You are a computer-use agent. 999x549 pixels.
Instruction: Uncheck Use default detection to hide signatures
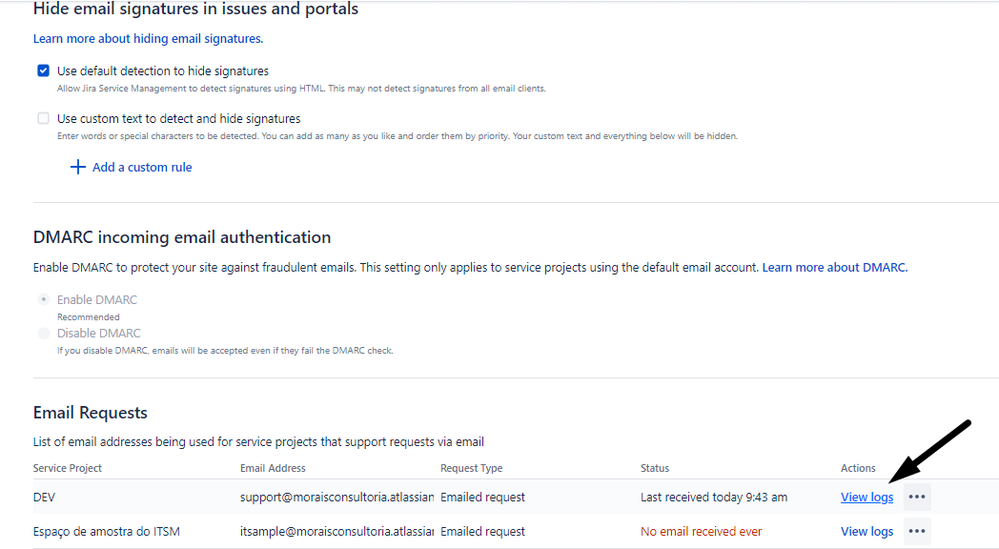point(43,71)
